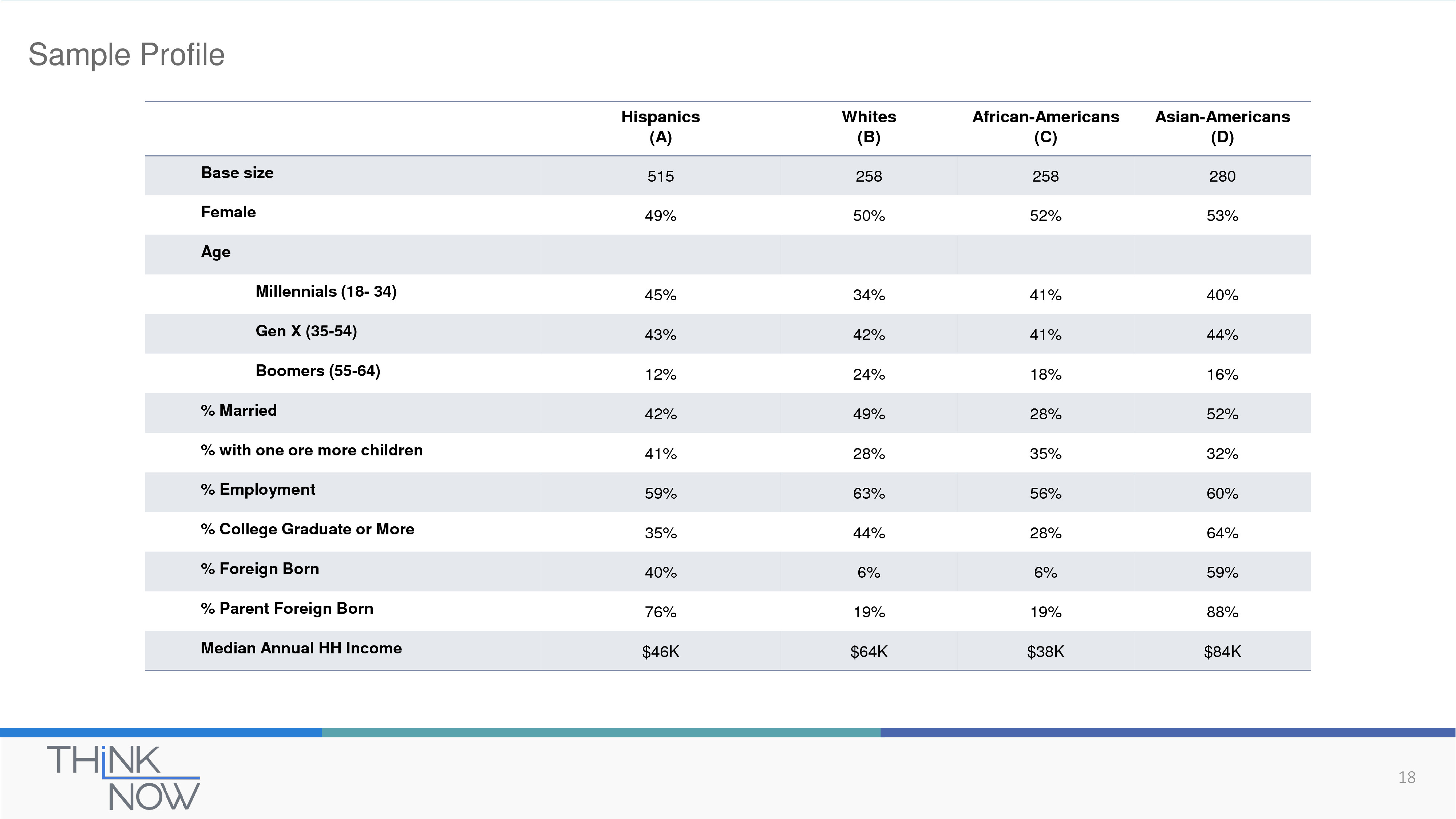Click the $84K income value

pyautogui.click(x=1222, y=652)
